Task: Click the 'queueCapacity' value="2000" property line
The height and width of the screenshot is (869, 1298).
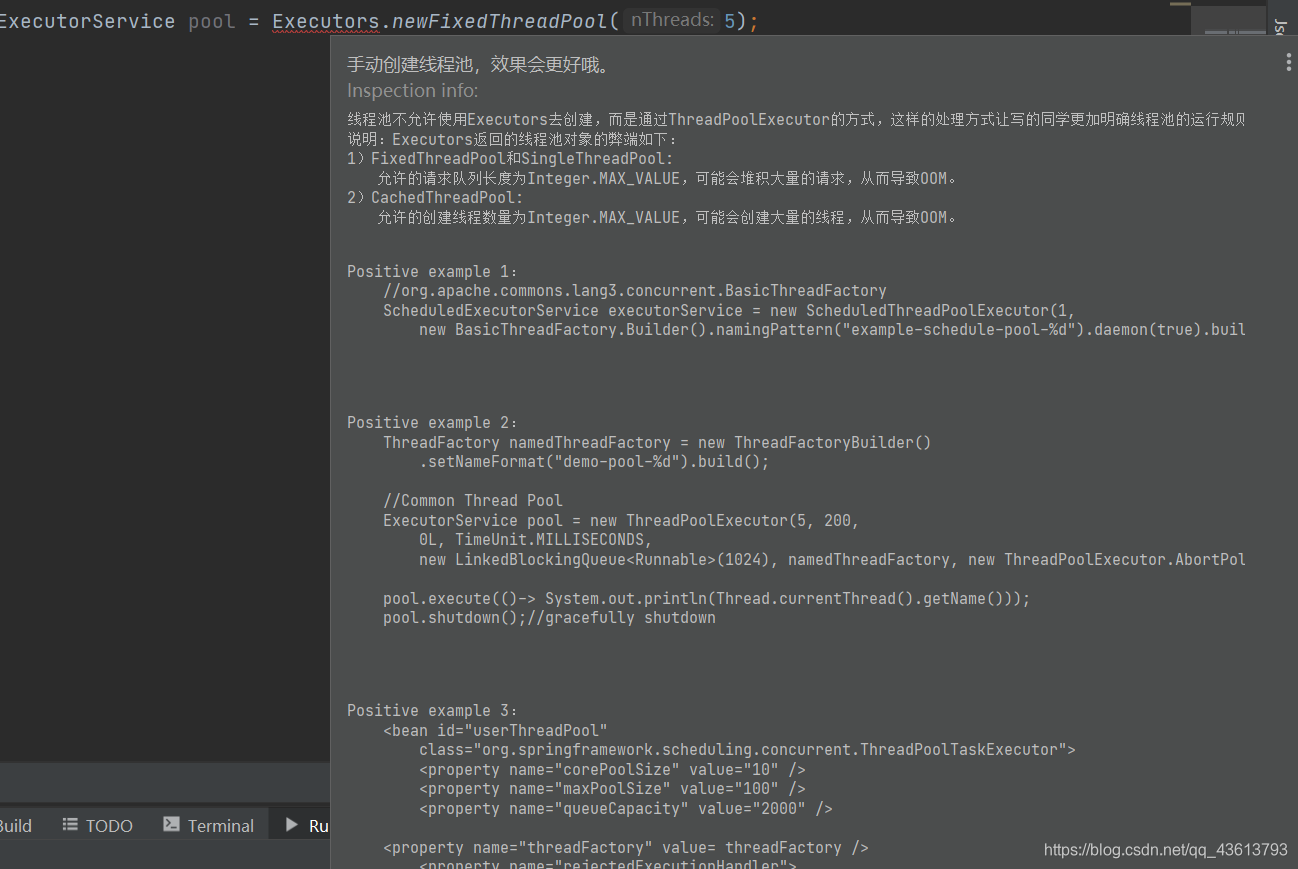Action: (625, 808)
